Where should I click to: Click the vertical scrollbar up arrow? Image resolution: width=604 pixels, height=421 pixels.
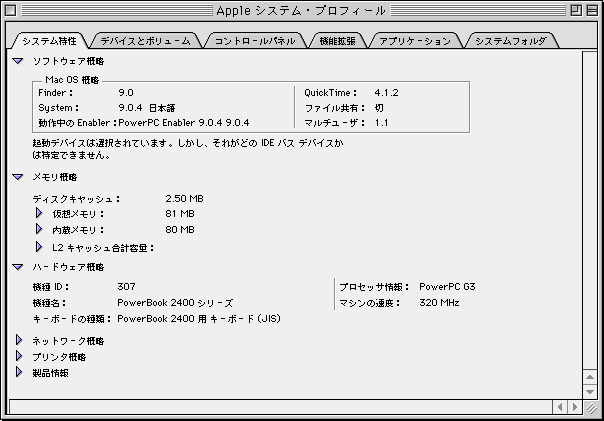[x=590, y=377]
